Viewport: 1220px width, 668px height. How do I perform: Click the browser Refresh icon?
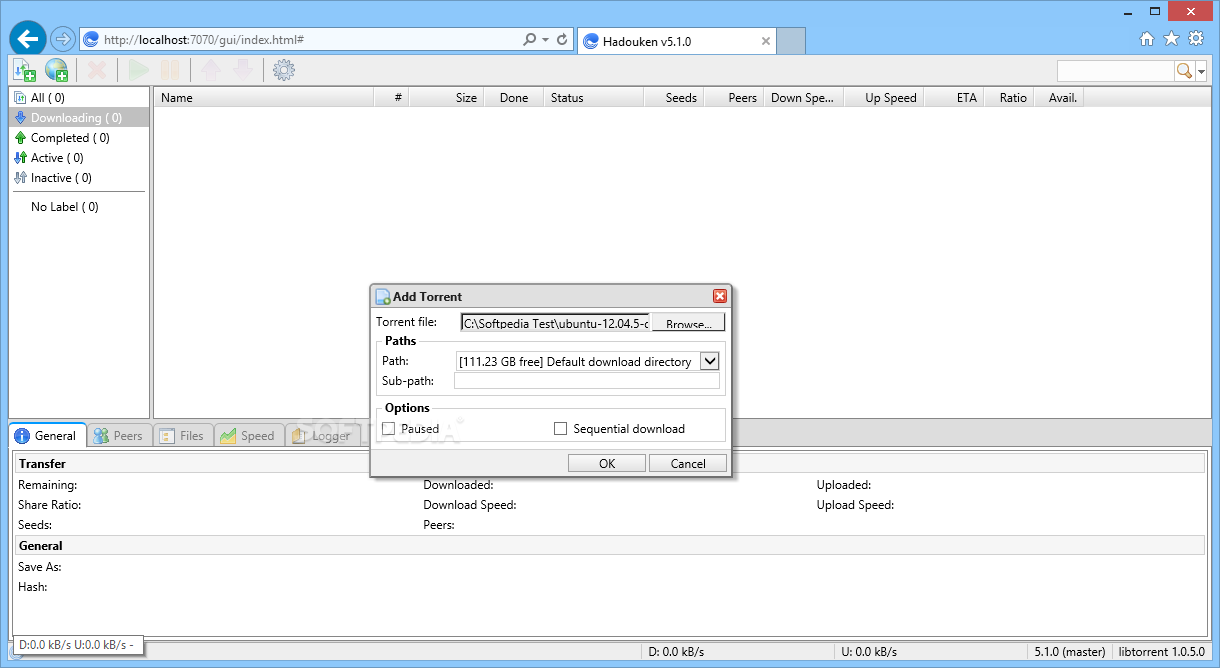pos(563,40)
